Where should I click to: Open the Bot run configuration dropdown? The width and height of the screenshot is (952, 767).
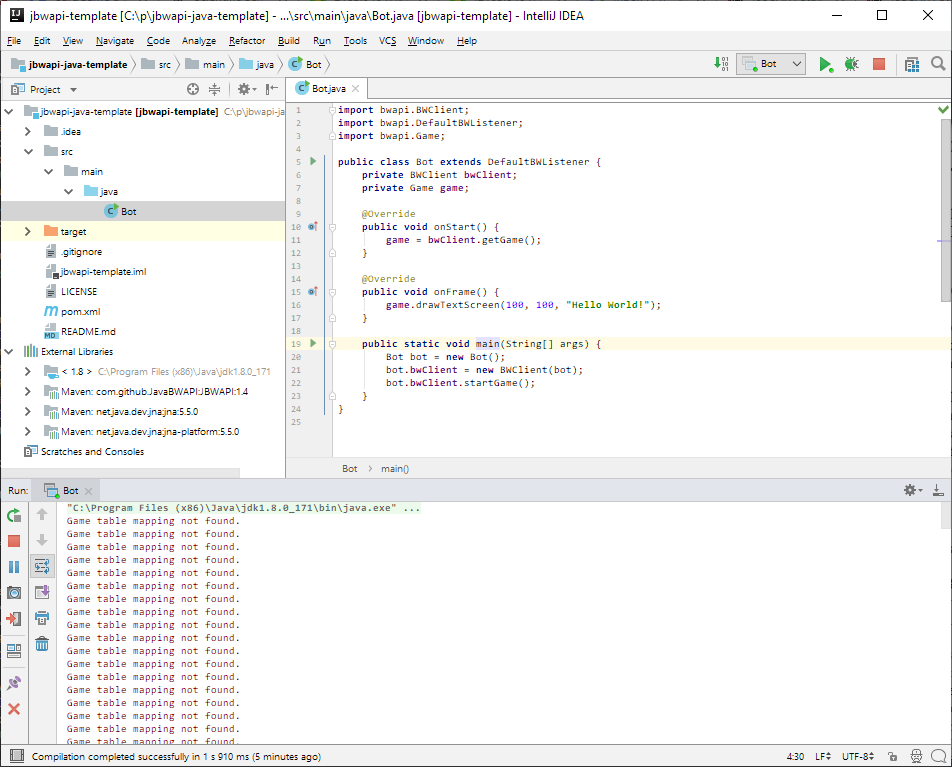pyautogui.click(x=771, y=64)
